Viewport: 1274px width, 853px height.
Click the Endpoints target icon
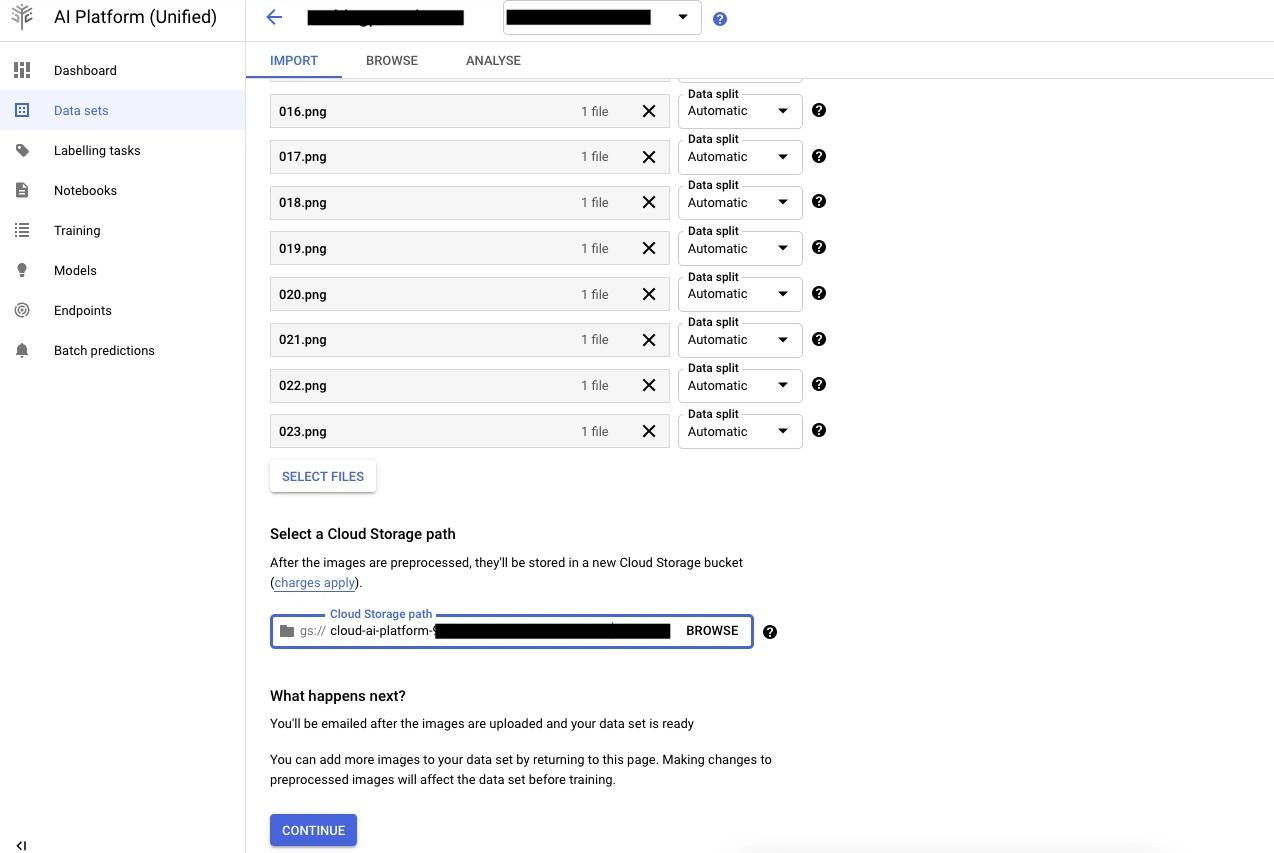22,310
